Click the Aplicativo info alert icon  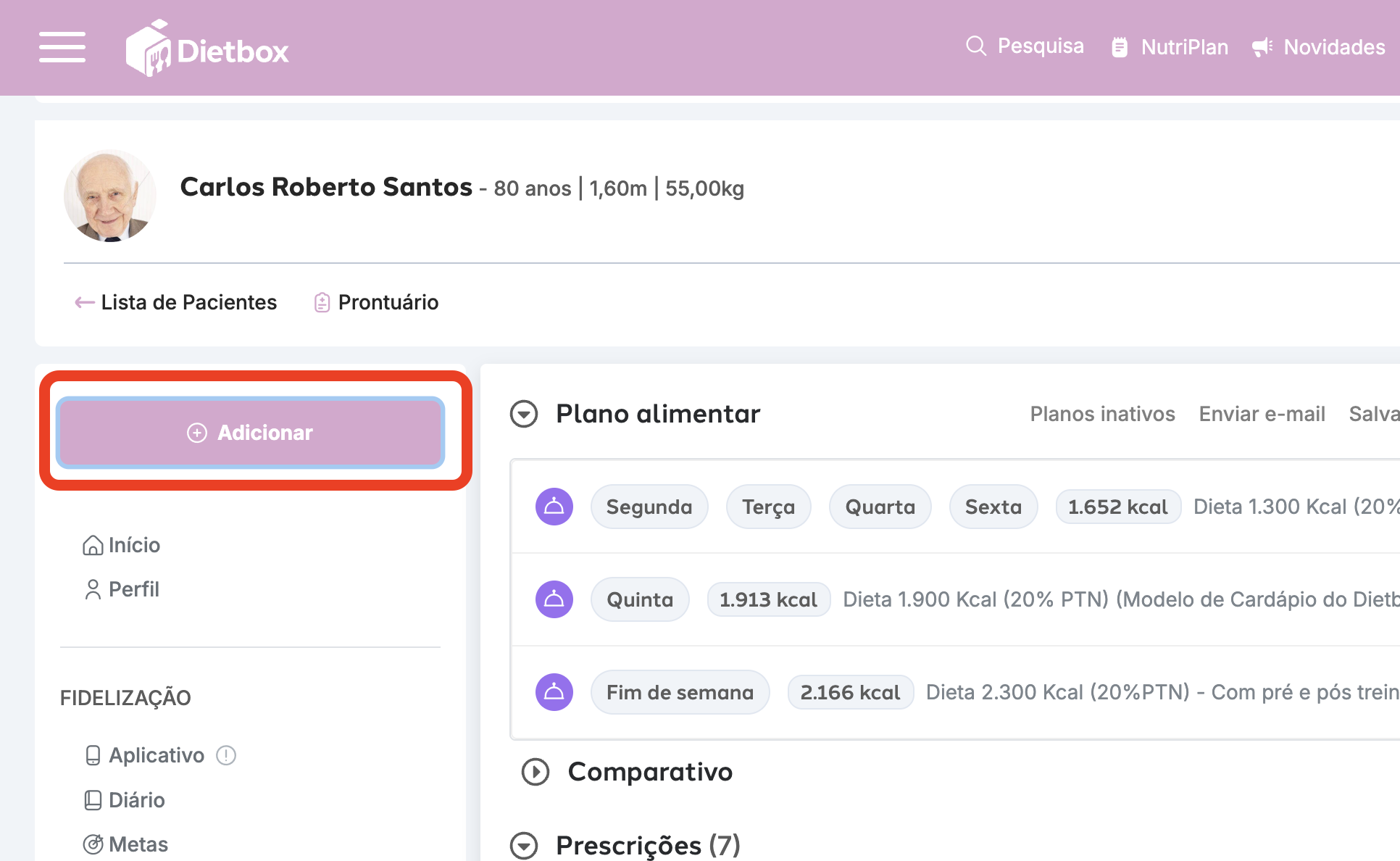(x=226, y=755)
